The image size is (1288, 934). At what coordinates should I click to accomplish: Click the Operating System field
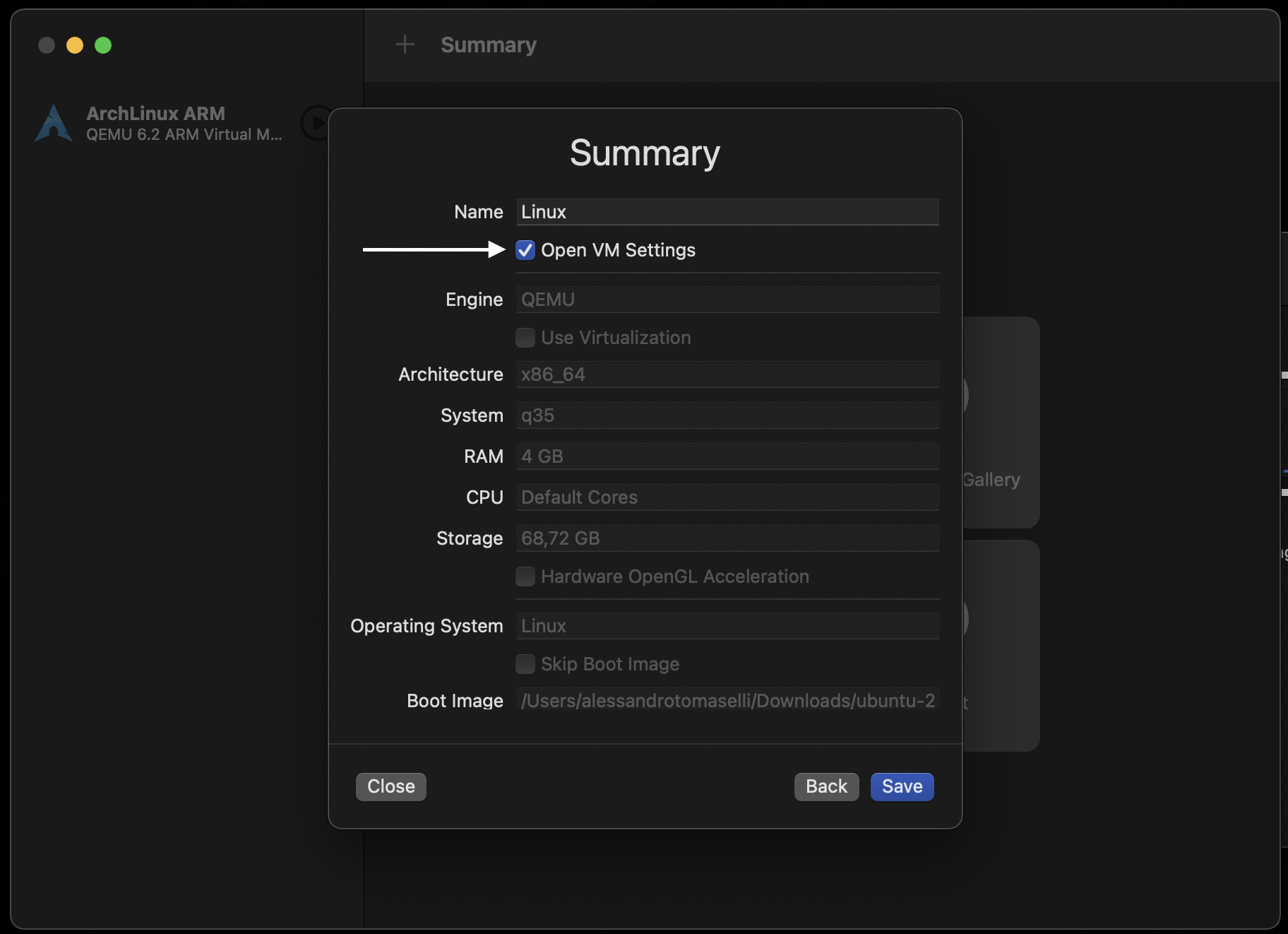pyautogui.click(x=727, y=626)
